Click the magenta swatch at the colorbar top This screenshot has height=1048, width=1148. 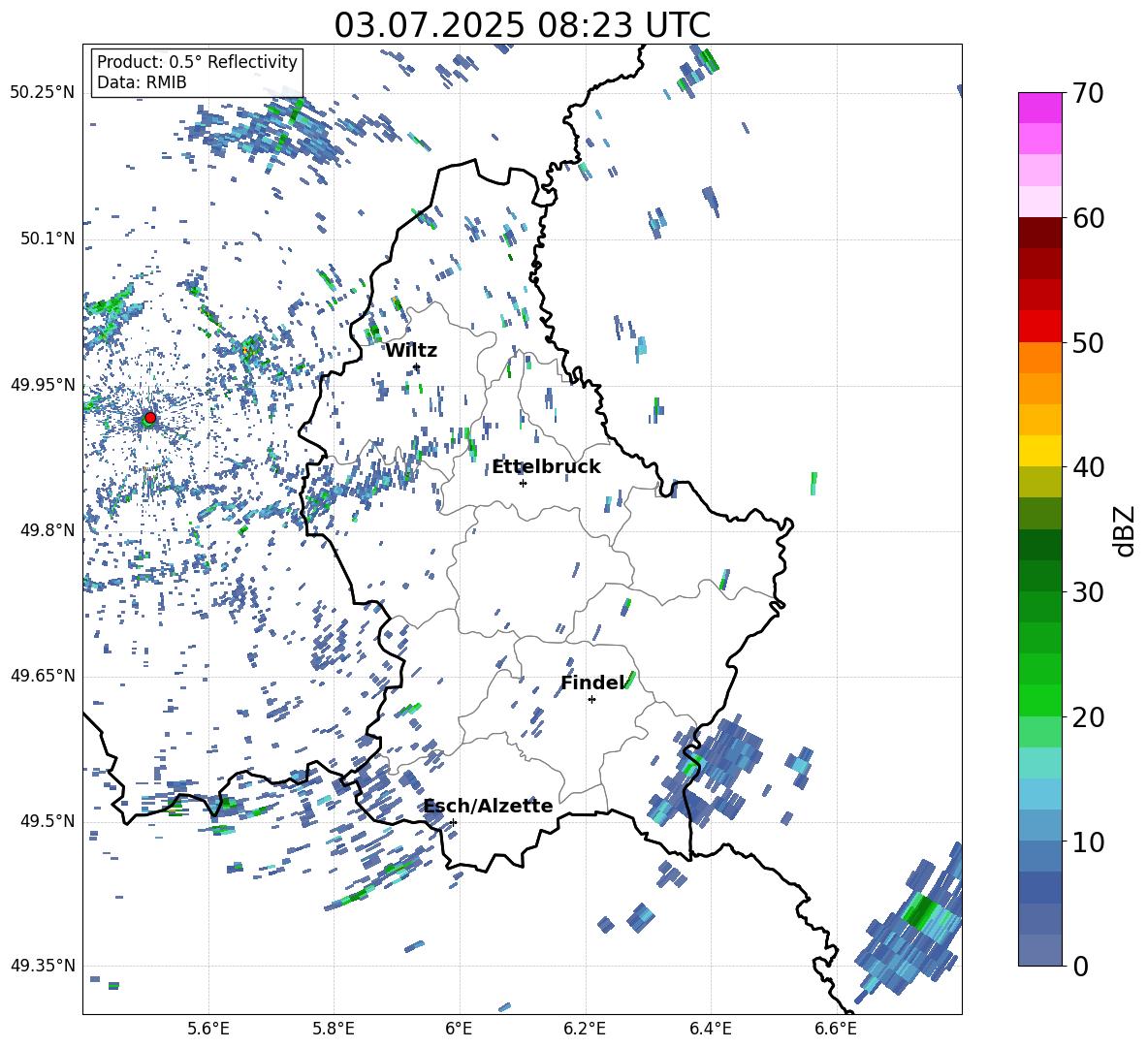pyautogui.click(x=1039, y=108)
